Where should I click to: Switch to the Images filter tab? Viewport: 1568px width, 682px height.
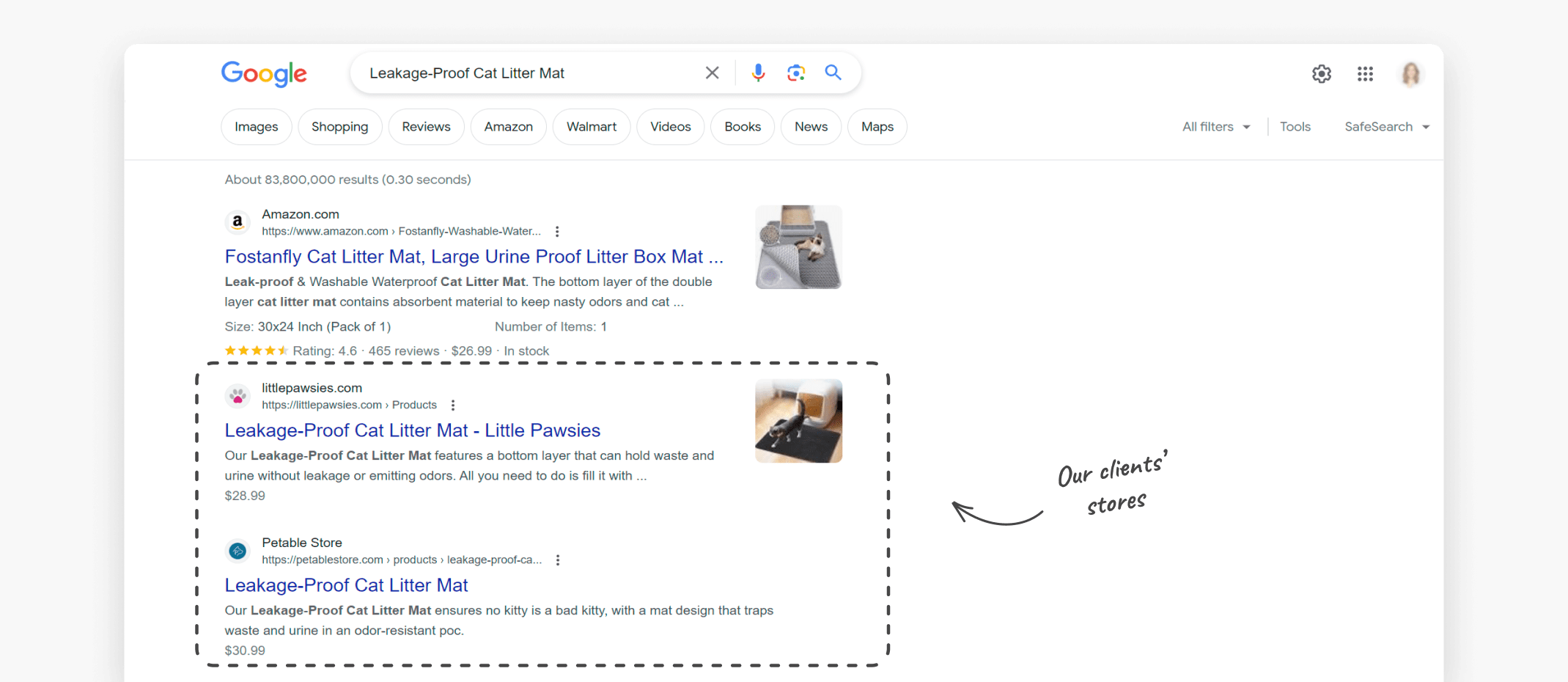pyautogui.click(x=256, y=127)
